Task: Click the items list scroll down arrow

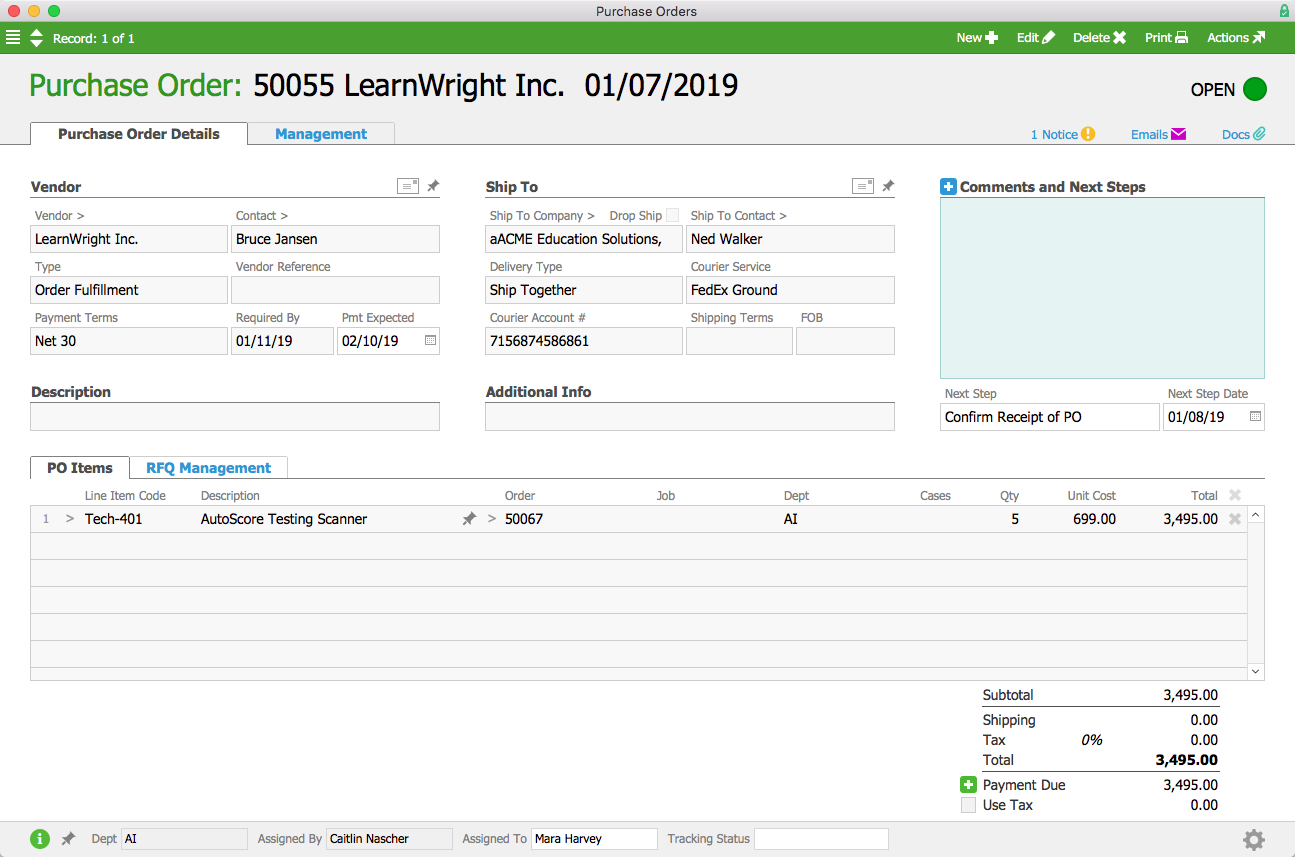Action: [1256, 672]
